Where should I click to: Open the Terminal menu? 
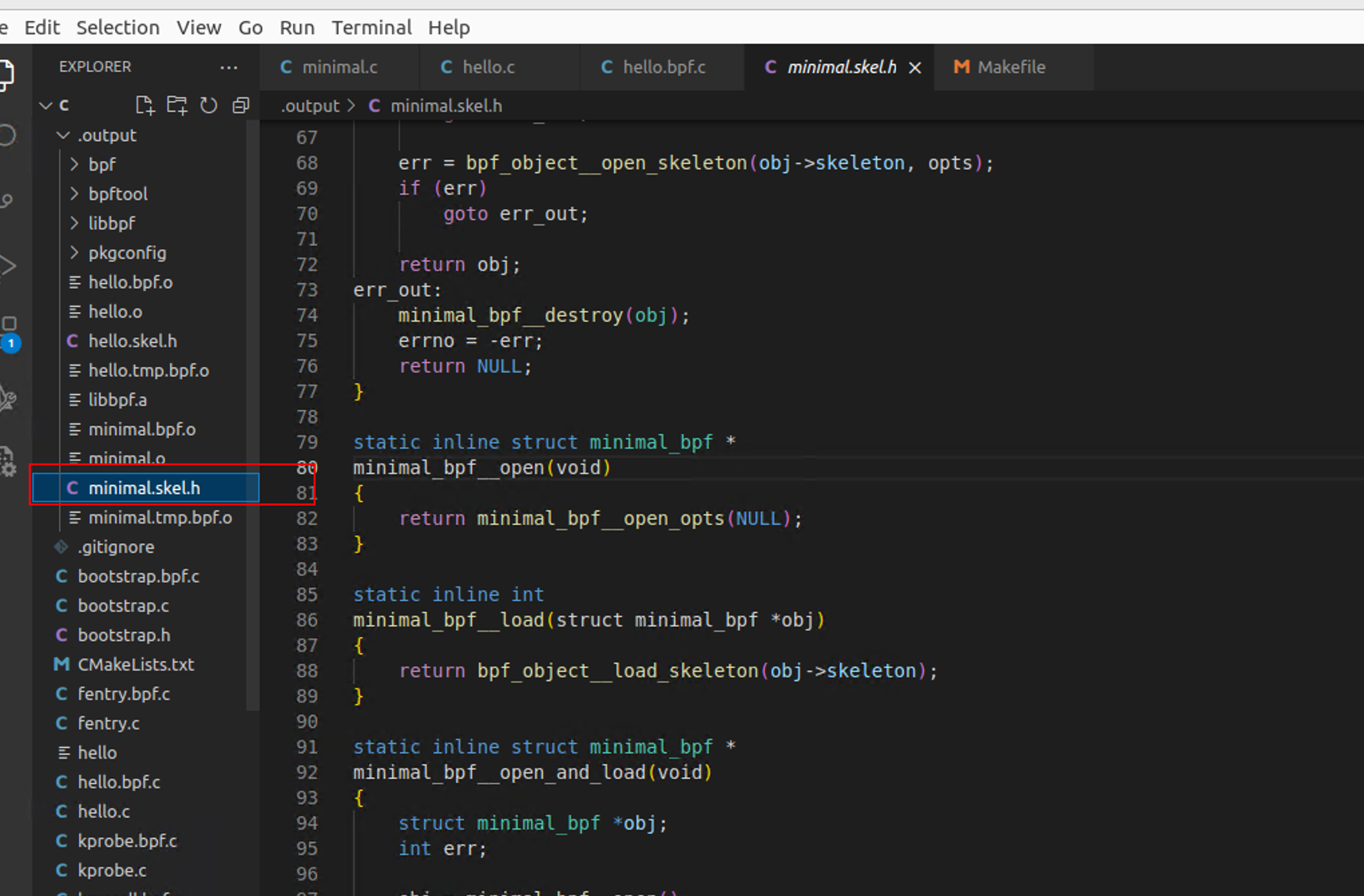tap(372, 27)
